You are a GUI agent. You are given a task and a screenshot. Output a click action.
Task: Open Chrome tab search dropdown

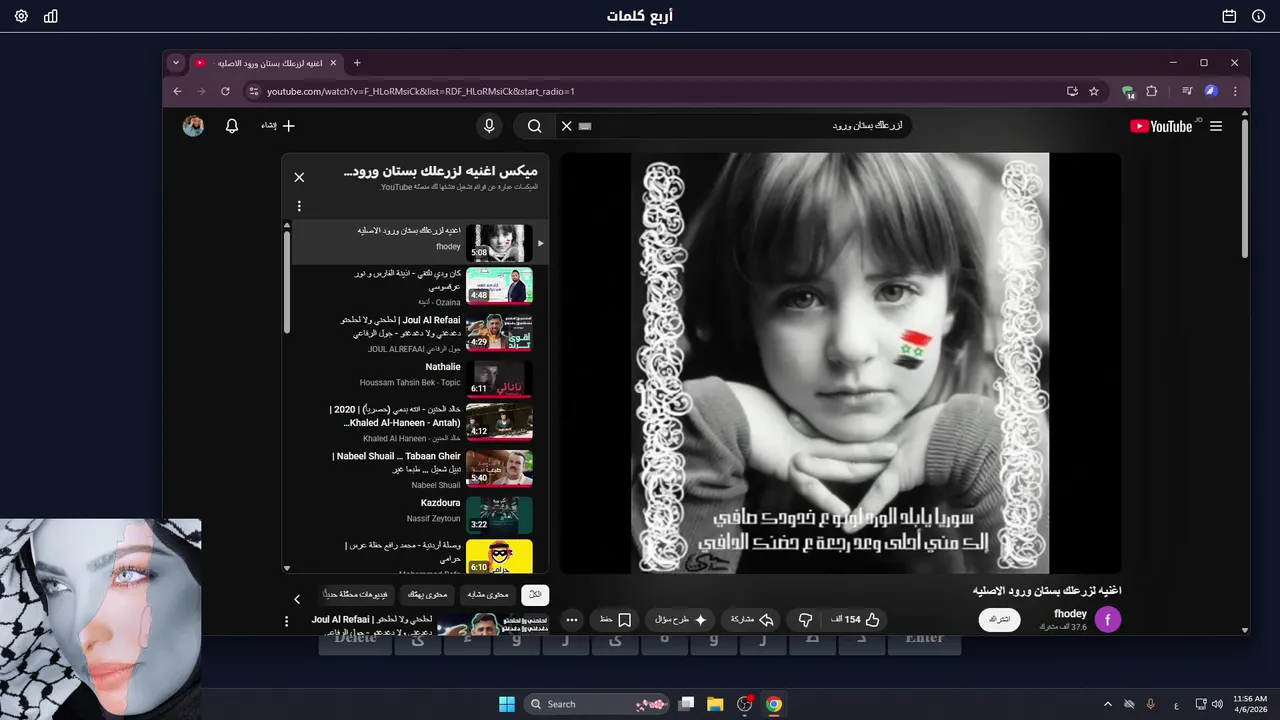pyautogui.click(x=176, y=62)
